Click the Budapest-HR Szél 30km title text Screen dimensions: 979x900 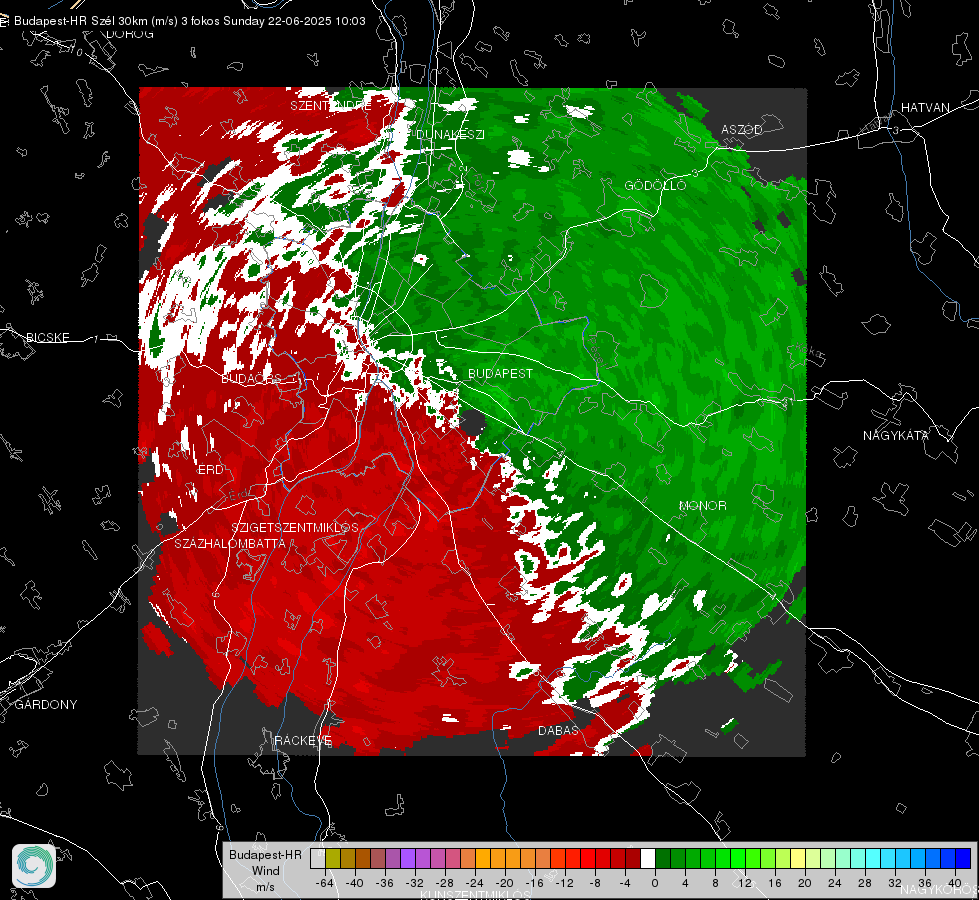click(x=189, y=21)
